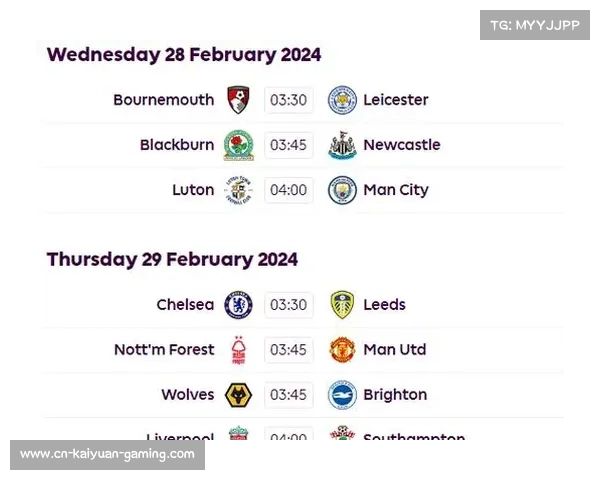Click the Leicester club crest
The image size is (600, 480).
coord(342,100)
